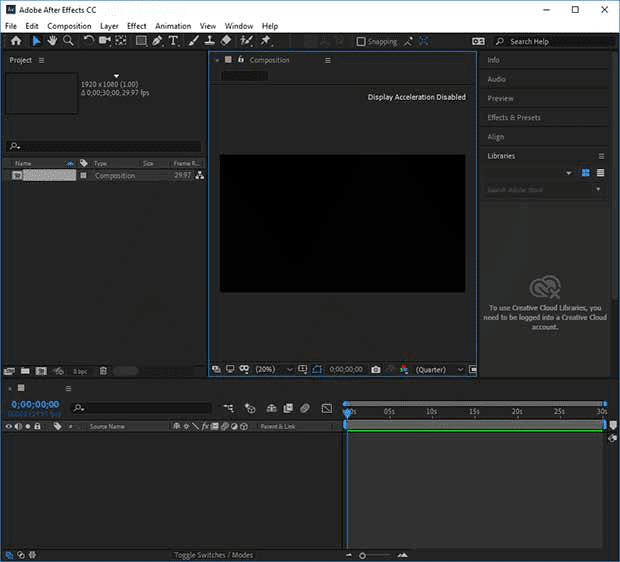Select the Hand tool
Viewport: 620px width, 562px height.
(x=52, y=41)
